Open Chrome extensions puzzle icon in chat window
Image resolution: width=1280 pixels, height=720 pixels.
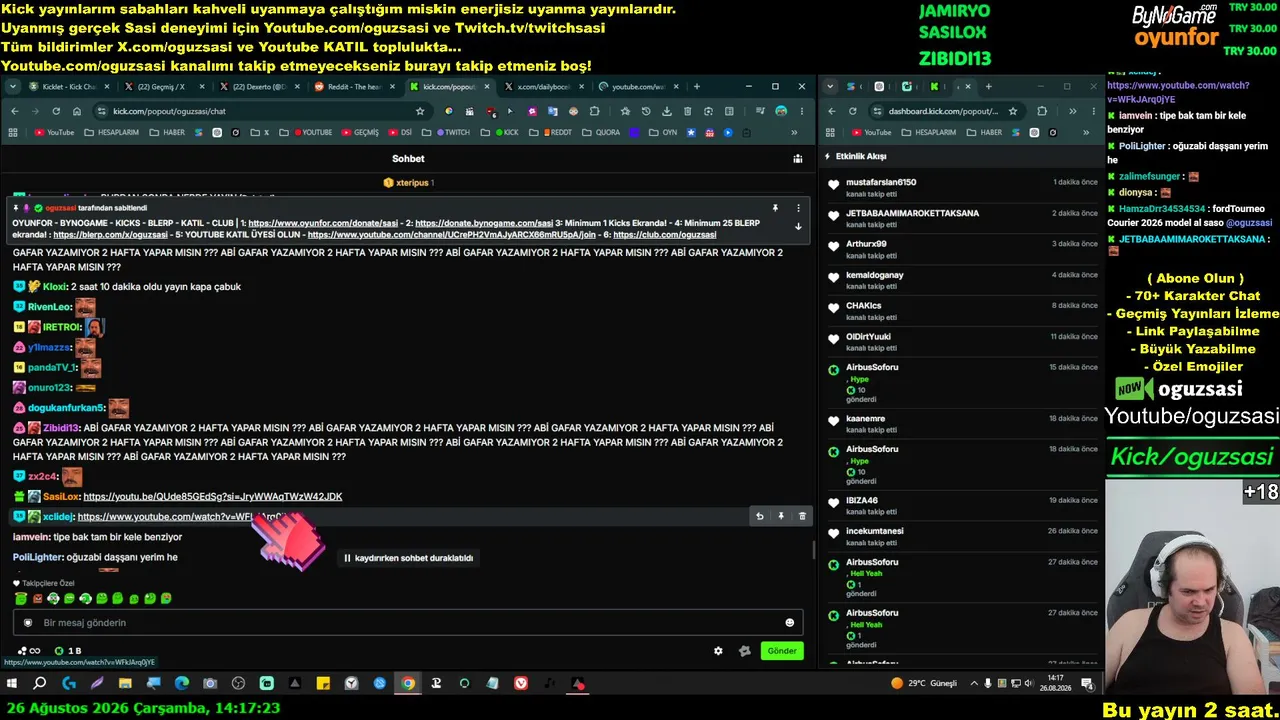tap(594, 111)
